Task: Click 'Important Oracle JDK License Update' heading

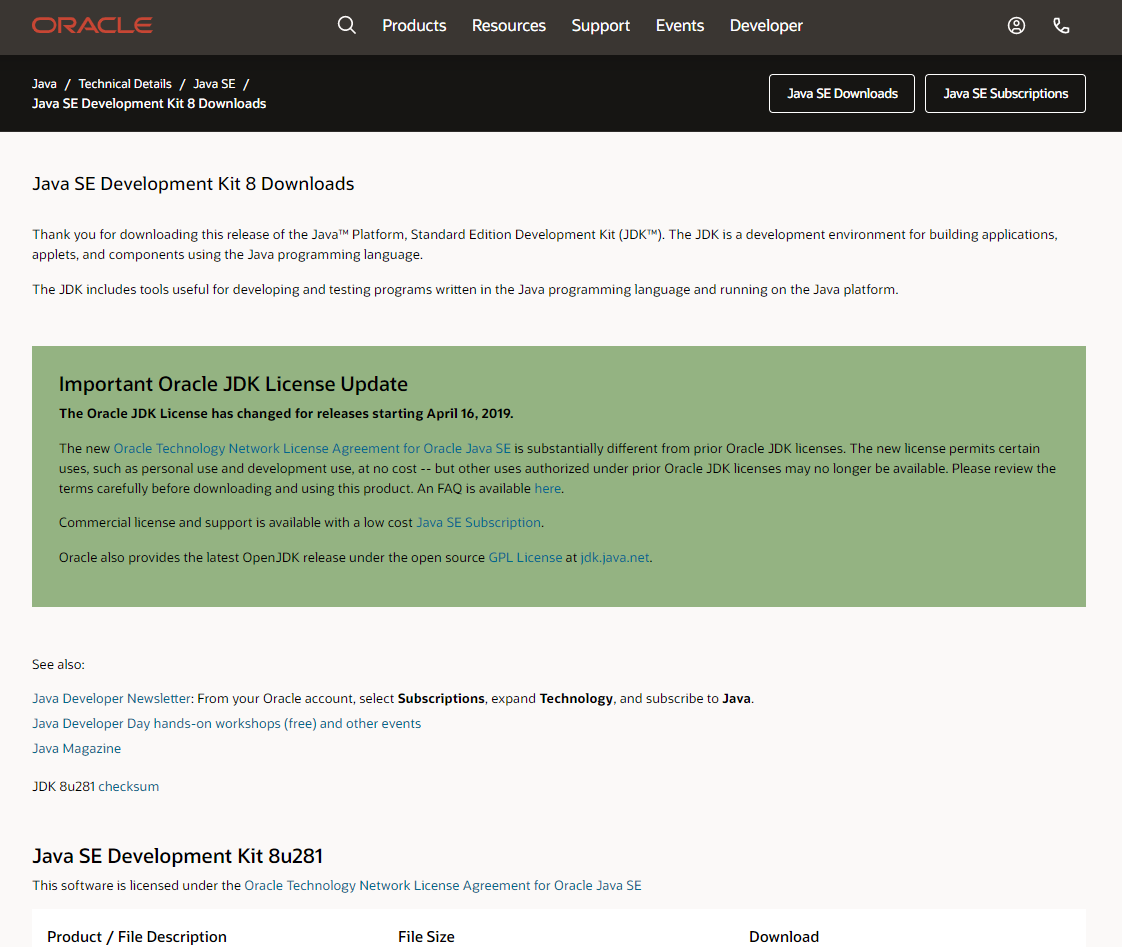Action: click(233, 384)
